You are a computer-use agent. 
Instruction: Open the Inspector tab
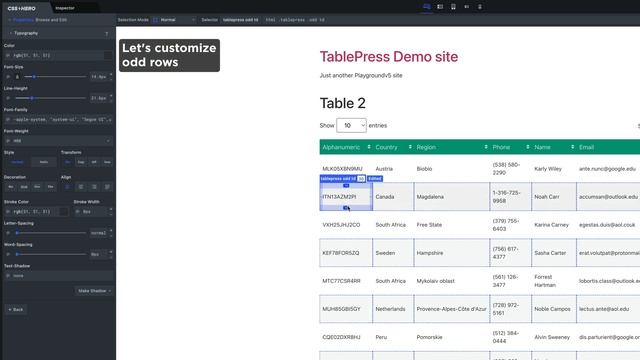65,8
